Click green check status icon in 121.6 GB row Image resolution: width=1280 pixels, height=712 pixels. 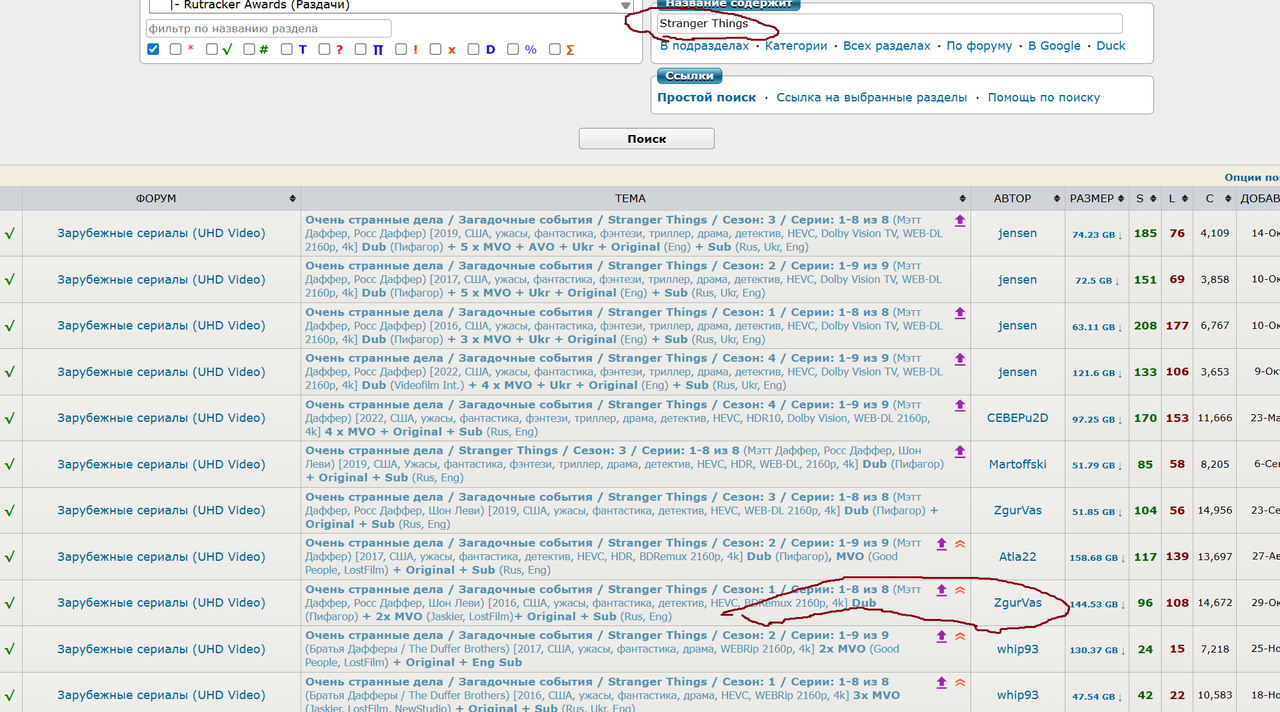[x=10, y=372]
